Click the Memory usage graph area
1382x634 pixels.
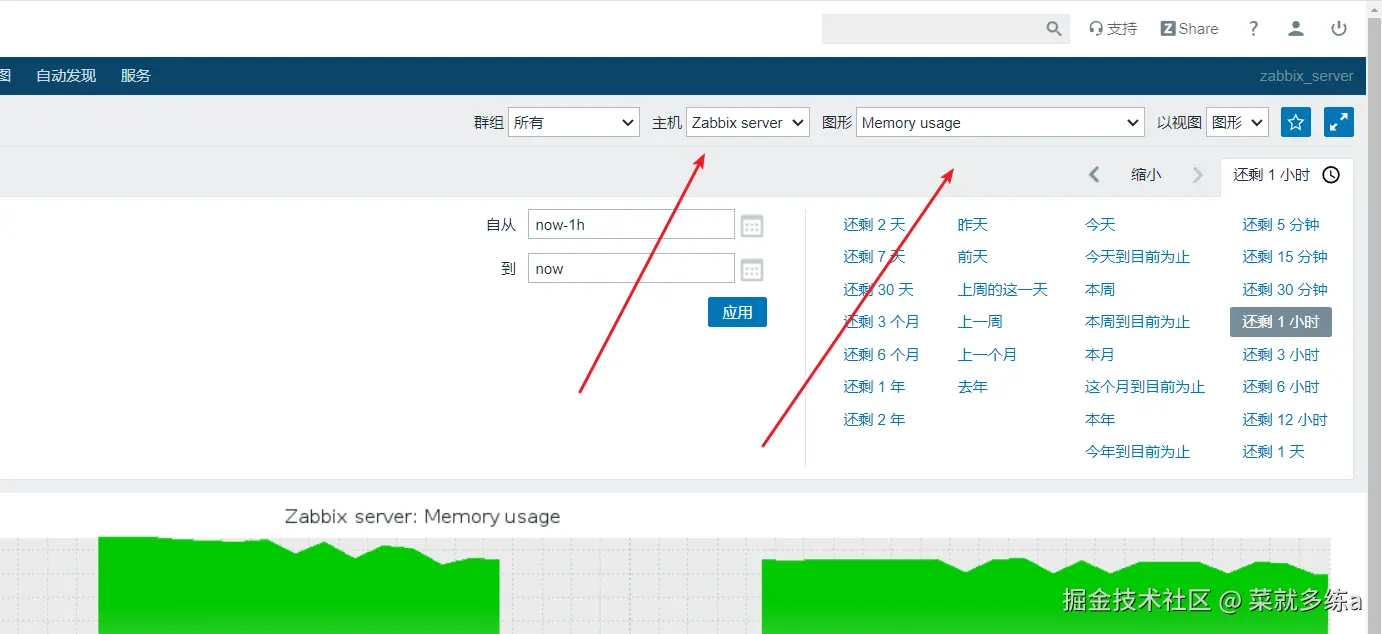click(665, 585)
